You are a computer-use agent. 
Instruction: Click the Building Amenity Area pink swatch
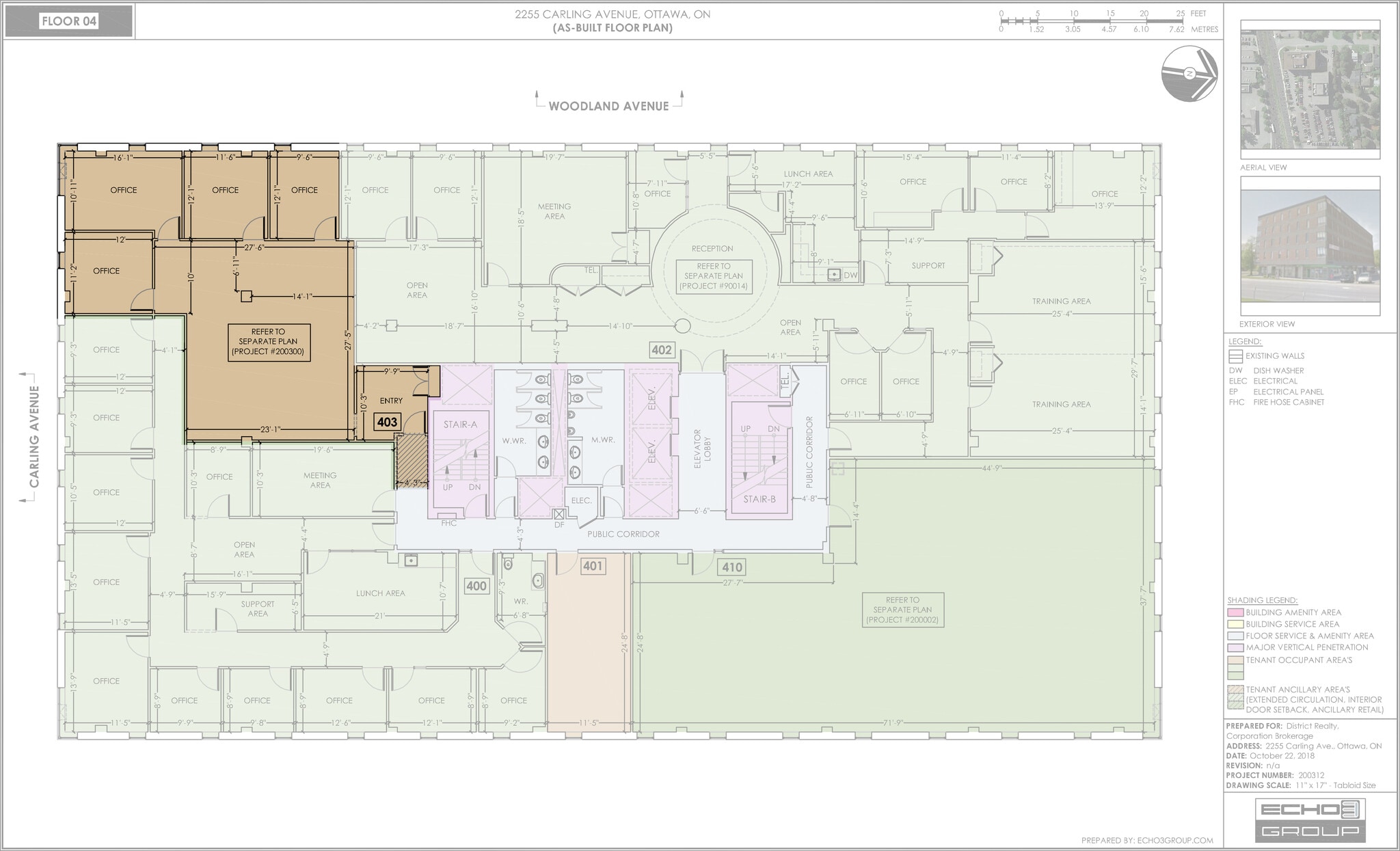(1235, 612)
